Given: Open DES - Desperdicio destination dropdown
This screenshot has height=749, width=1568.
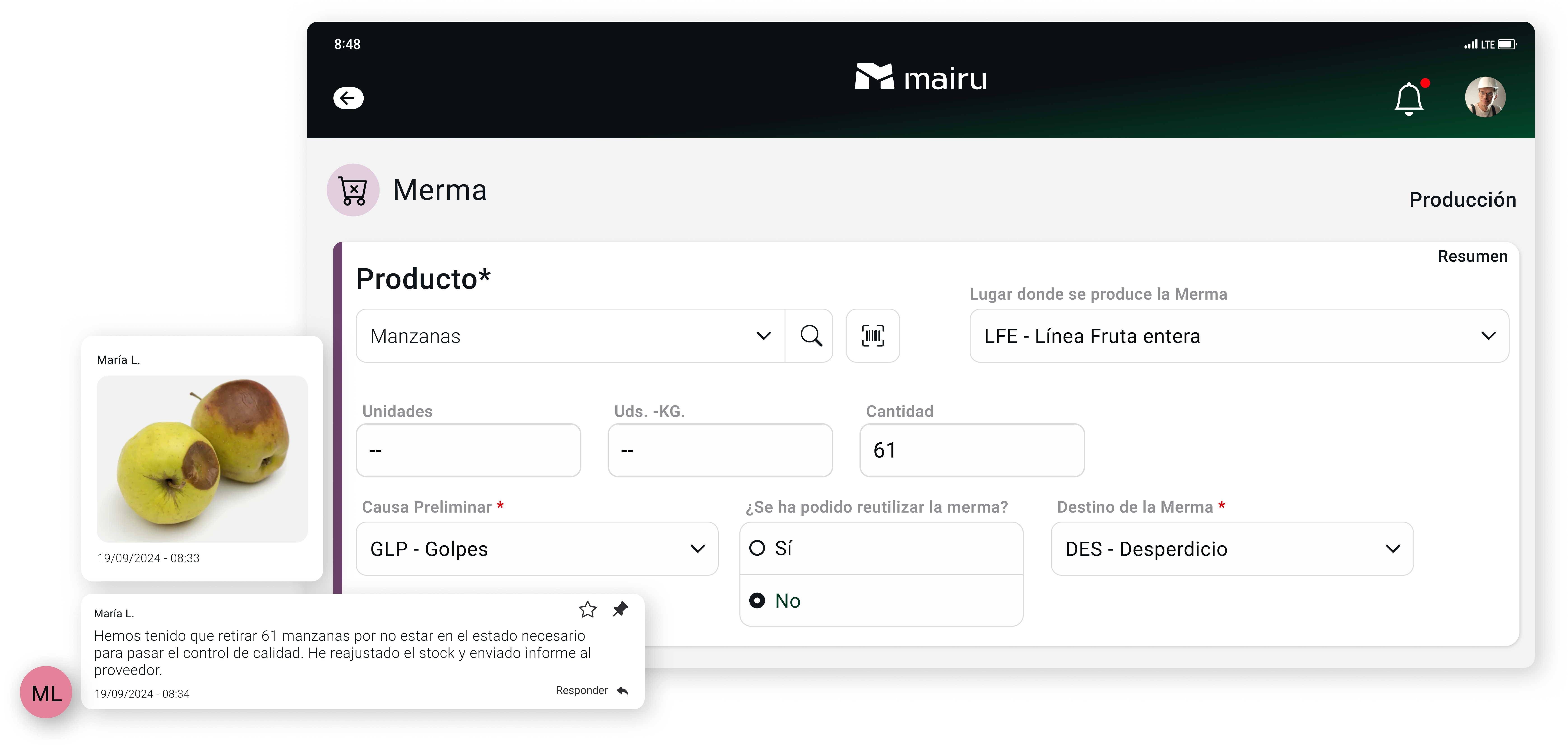Looking at the screenshot, I should [x=1231, y=549].
